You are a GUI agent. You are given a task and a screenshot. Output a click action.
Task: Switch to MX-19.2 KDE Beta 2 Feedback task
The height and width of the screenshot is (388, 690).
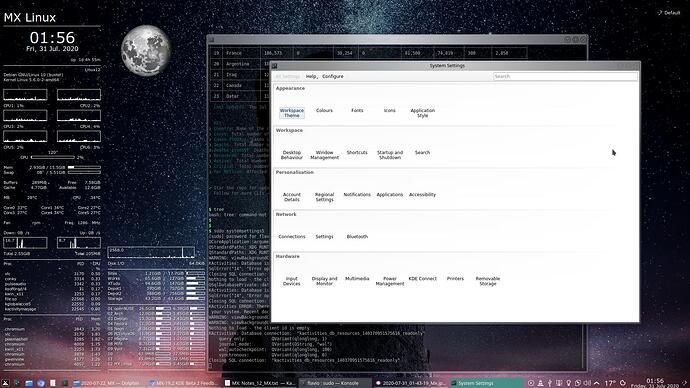185,383
